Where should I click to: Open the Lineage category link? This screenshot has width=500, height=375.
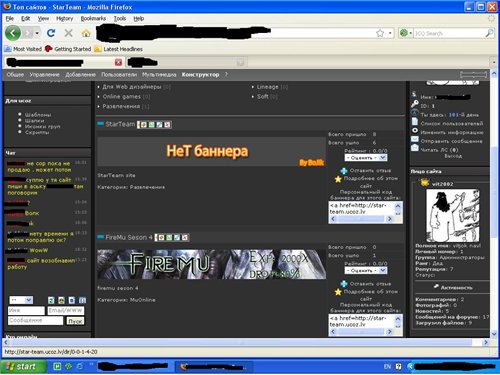[x=267, y=87]
